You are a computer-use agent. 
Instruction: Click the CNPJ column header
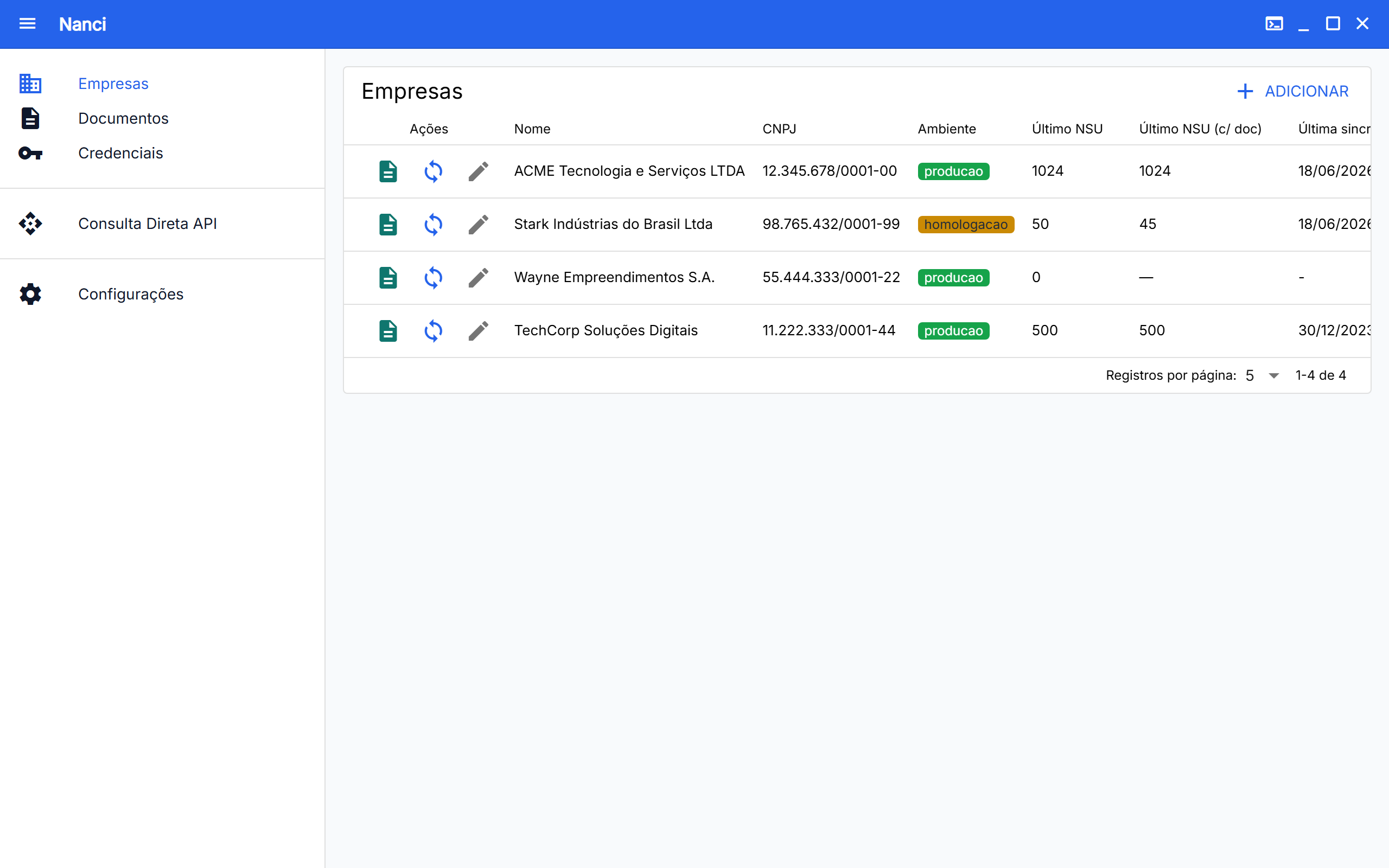(779, 129)
